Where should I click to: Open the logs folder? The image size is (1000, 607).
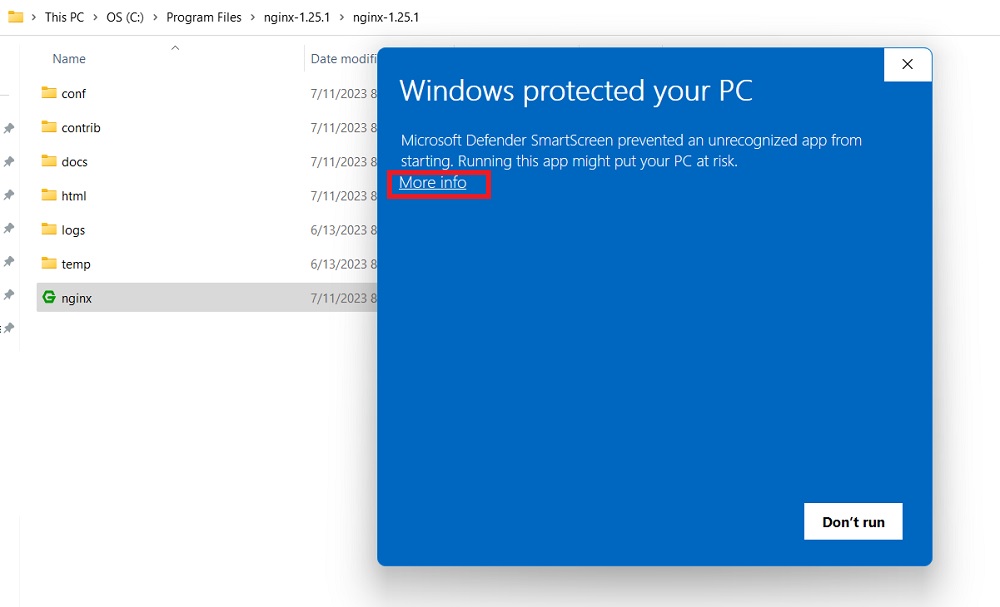[70, 229]
